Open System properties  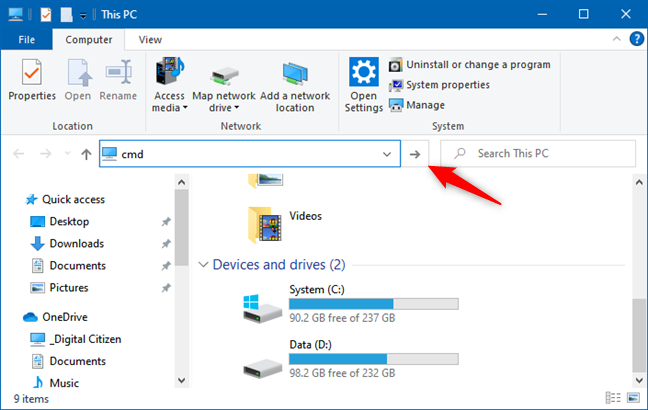439,85
